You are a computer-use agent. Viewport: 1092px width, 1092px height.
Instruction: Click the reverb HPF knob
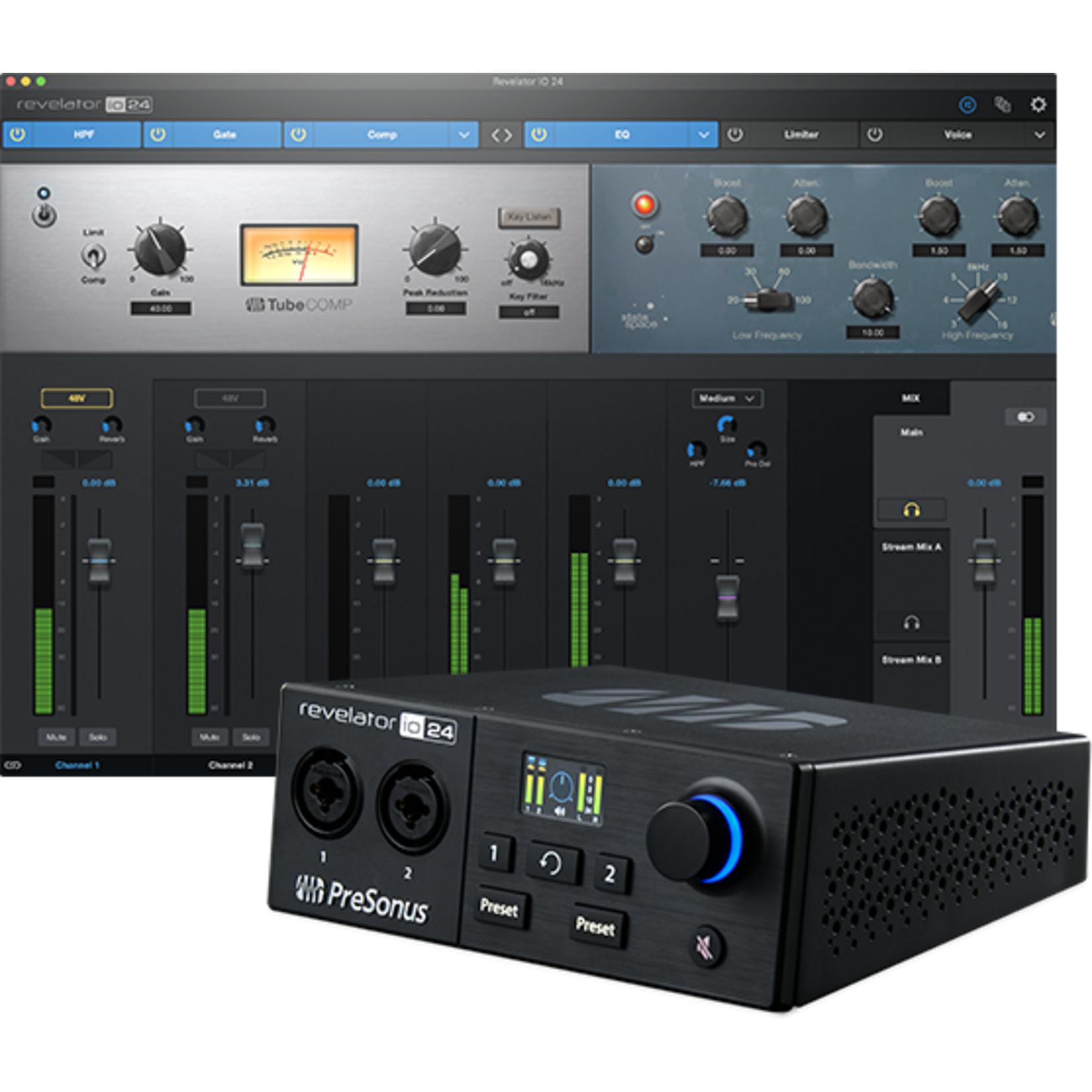(696, 451)
